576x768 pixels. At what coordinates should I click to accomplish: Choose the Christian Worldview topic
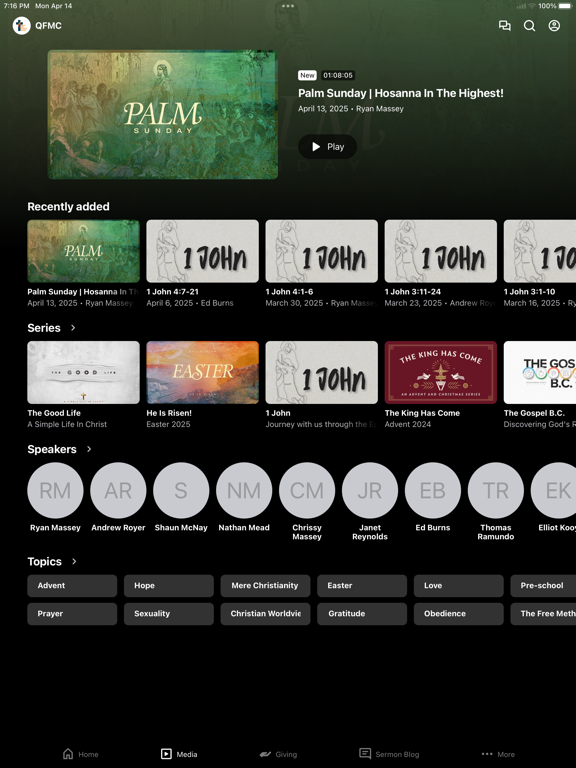pos(265,614)
